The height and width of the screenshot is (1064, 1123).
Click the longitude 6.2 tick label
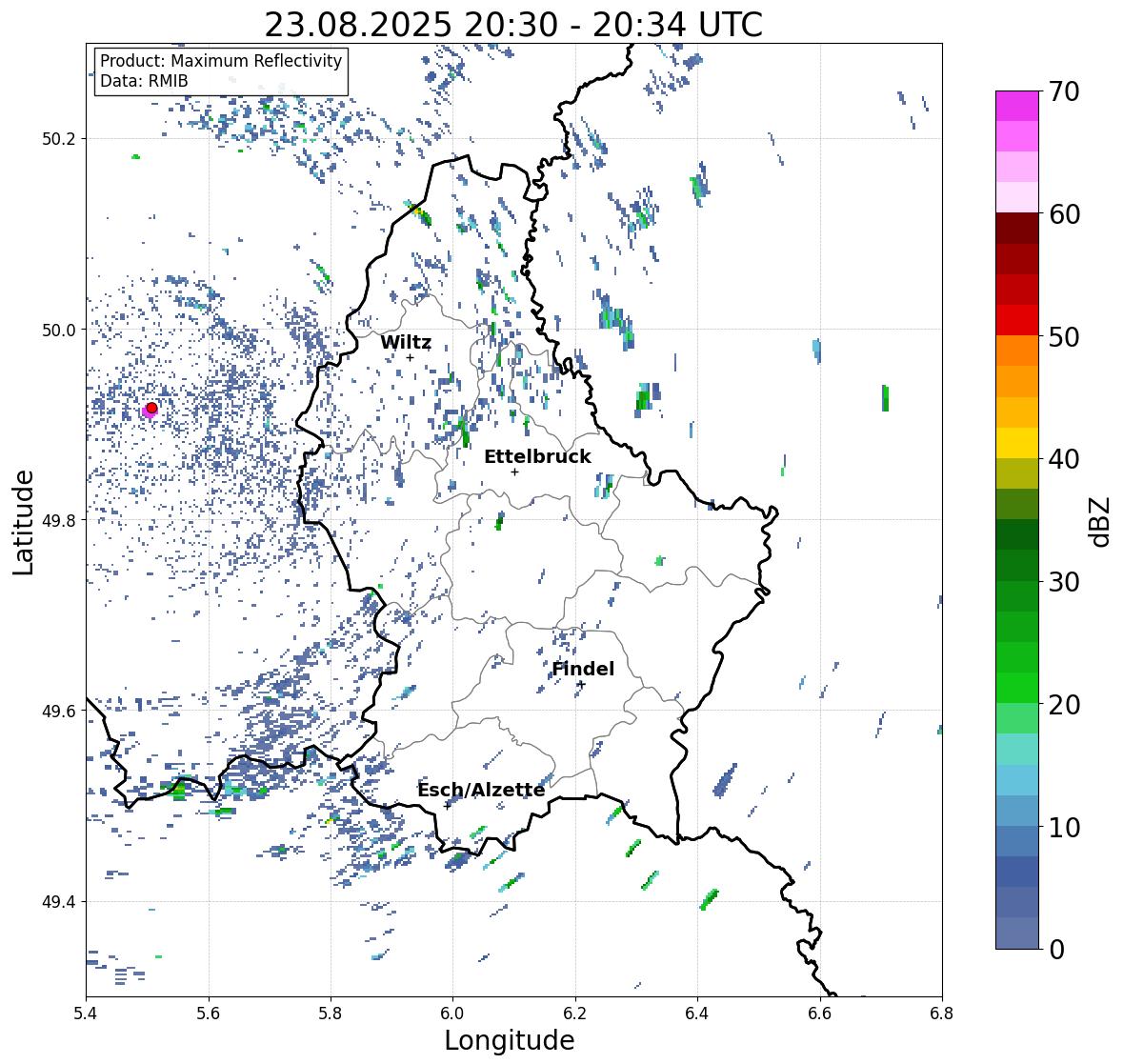575,1014
